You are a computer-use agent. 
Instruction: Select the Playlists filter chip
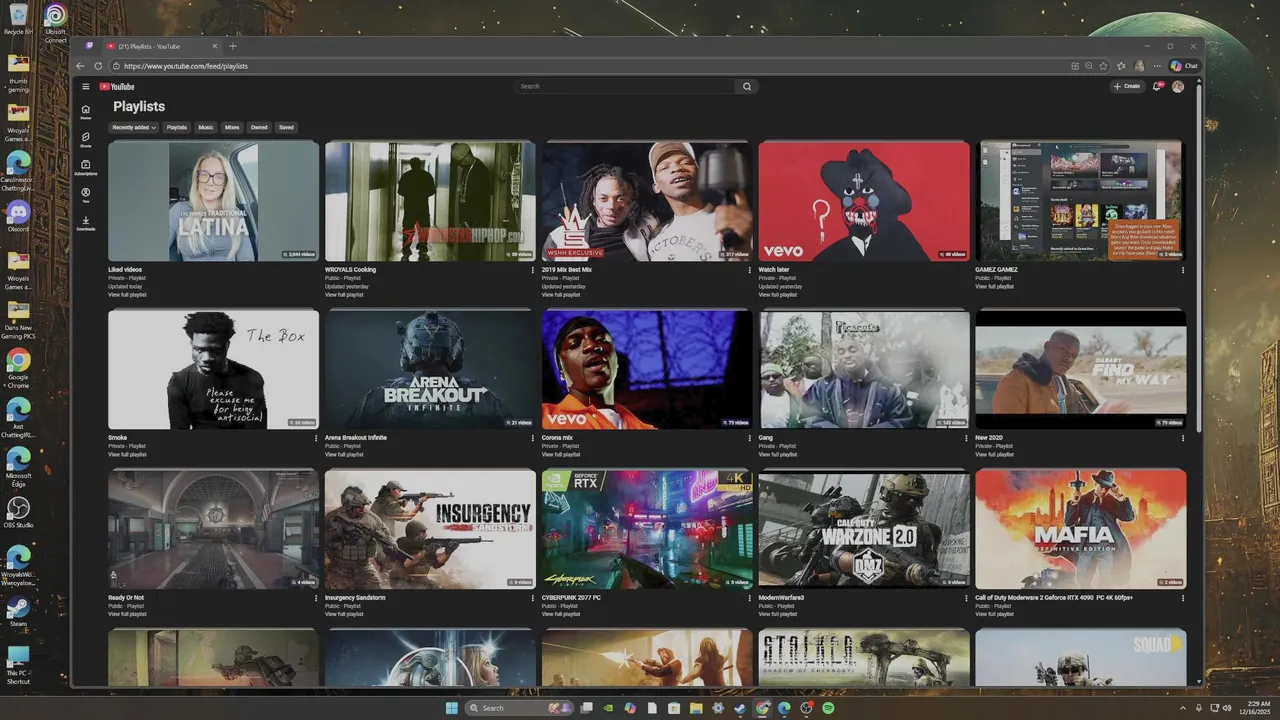coord(177,127)
